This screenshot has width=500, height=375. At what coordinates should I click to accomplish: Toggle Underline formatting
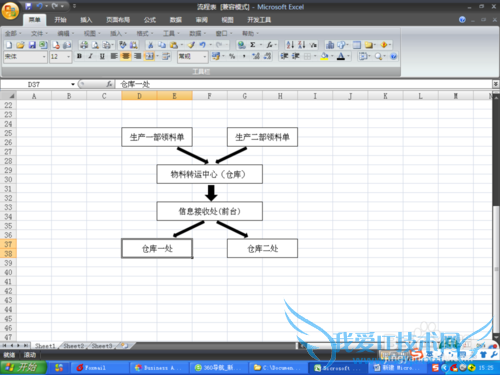pos(102,56)
